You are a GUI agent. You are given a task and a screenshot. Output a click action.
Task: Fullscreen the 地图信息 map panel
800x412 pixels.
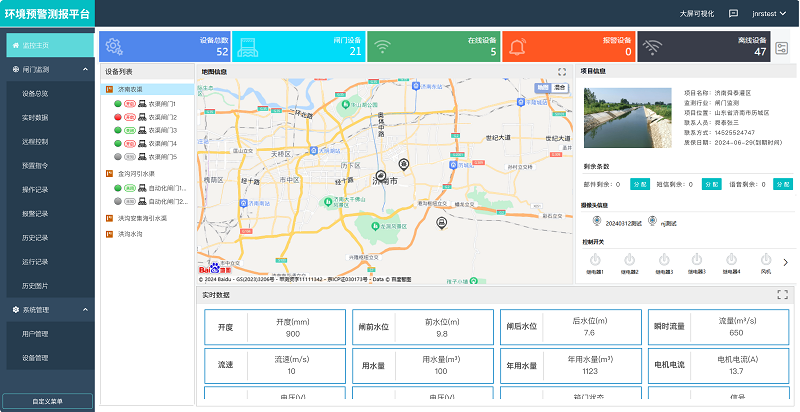point(562,72)
